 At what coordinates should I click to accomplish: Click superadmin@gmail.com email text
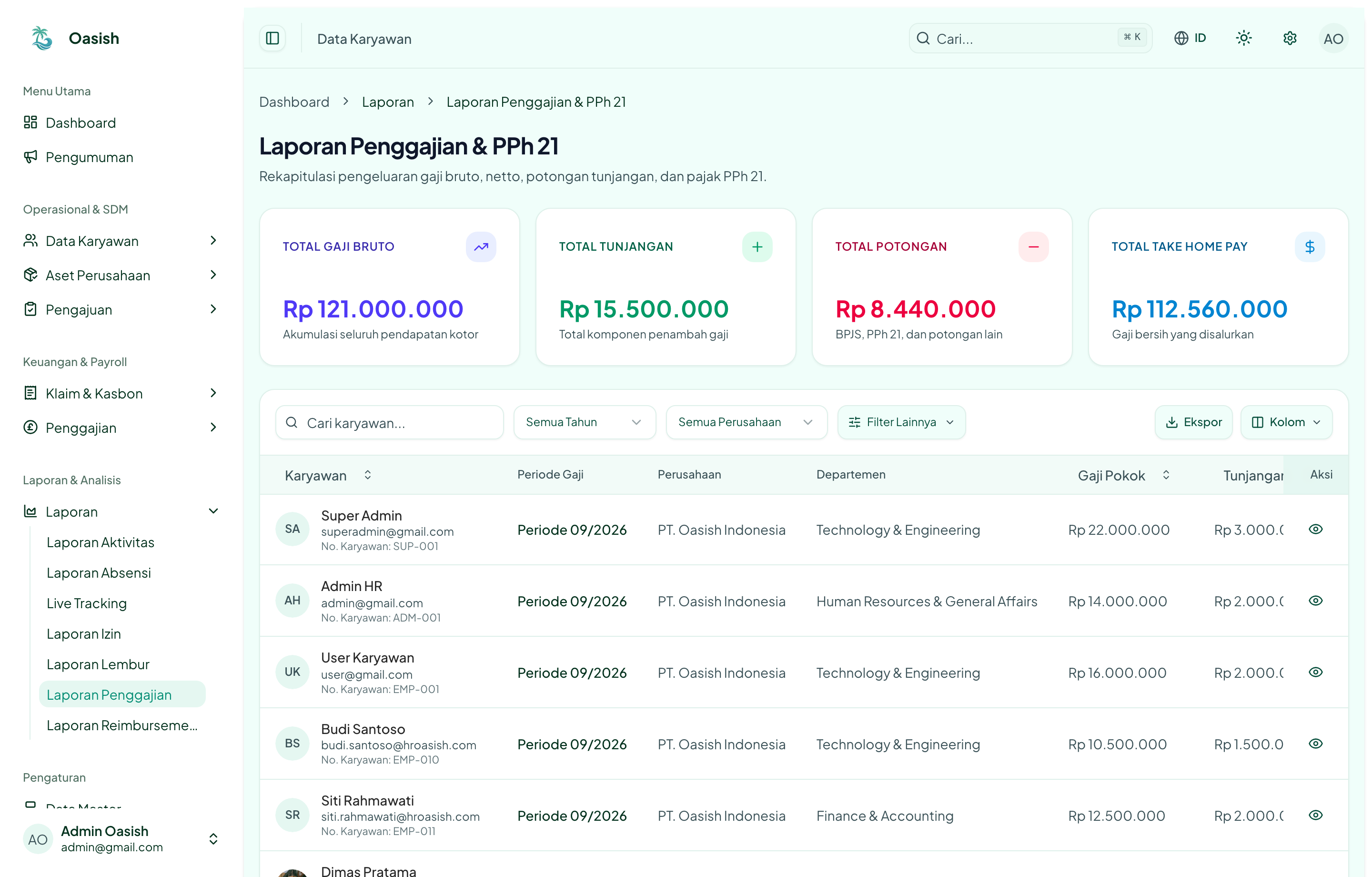point(387,531)
